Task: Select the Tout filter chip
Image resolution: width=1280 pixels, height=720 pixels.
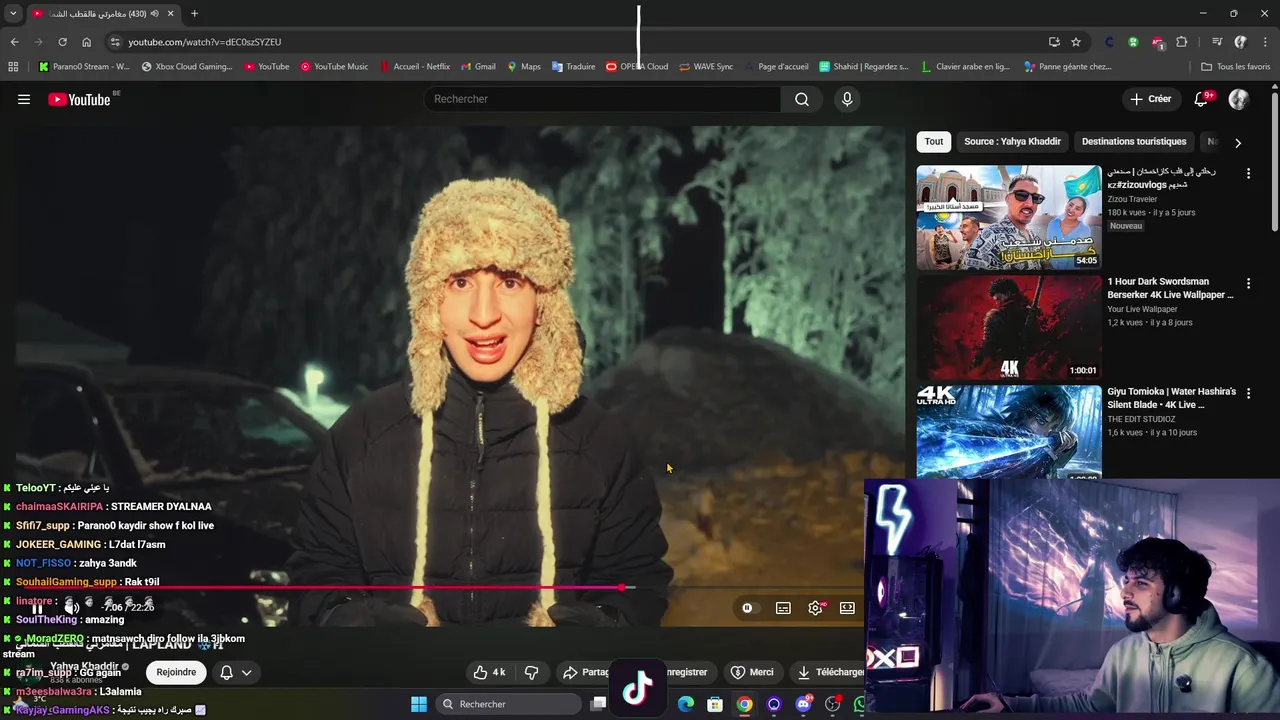Action: click(x=934, y=142)
